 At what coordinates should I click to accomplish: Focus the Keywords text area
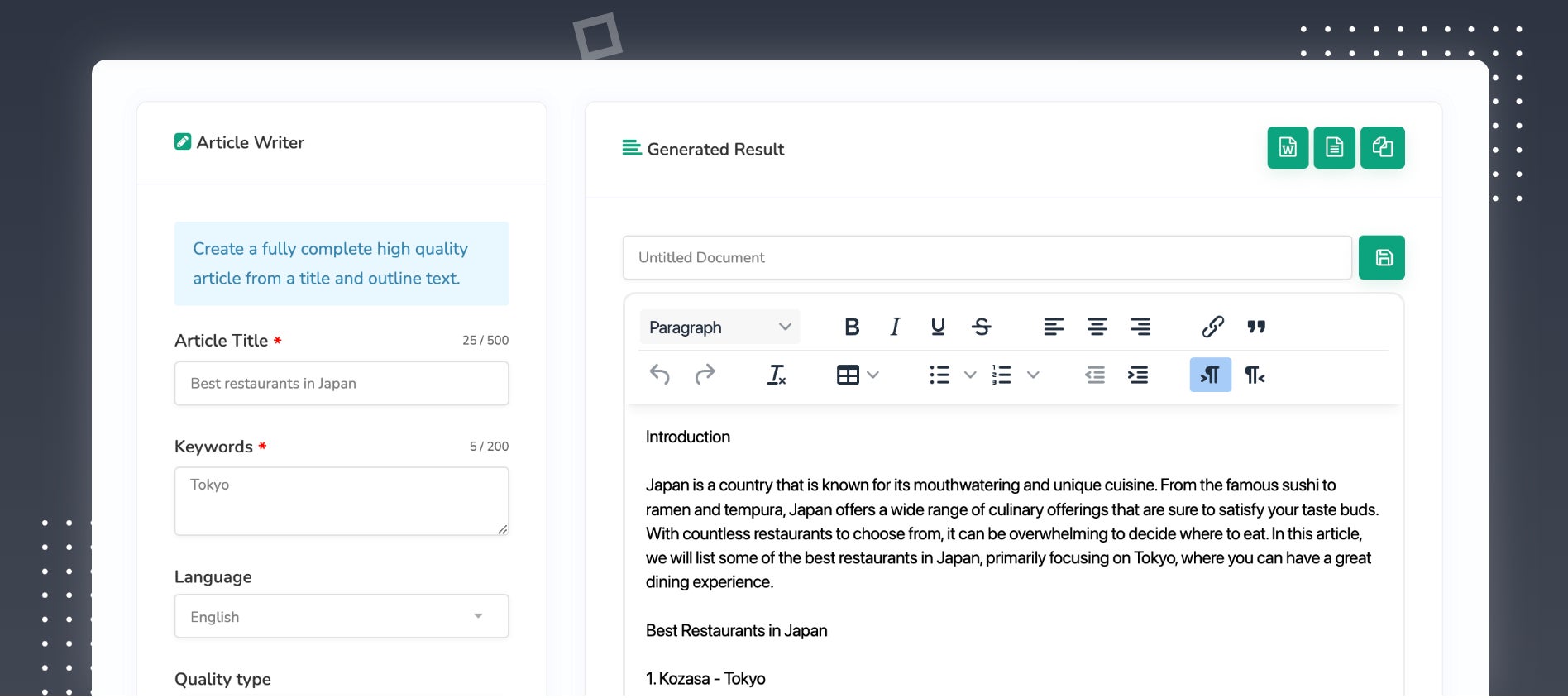coord(342,501)
